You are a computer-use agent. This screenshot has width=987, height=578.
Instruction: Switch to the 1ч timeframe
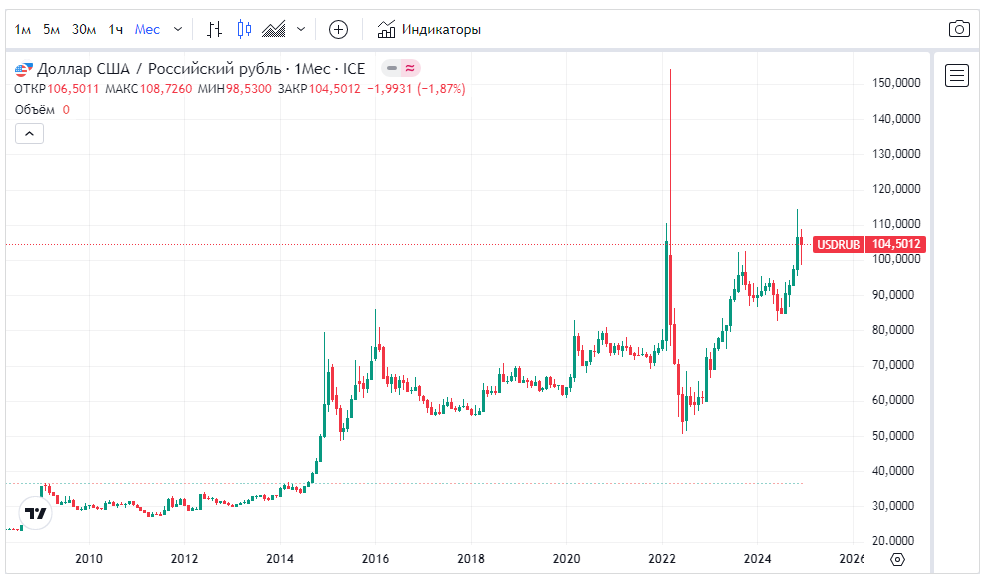[x=117, y=29]
